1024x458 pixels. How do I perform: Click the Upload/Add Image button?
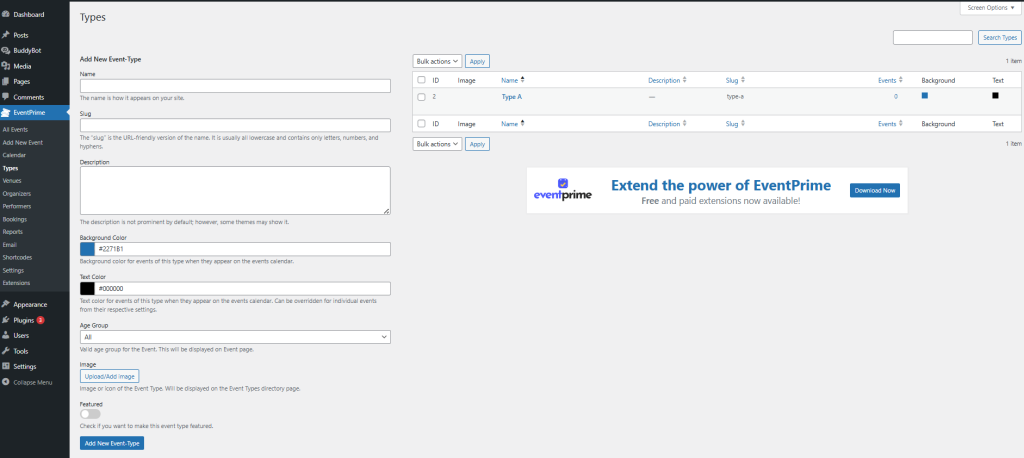point(109,376)
